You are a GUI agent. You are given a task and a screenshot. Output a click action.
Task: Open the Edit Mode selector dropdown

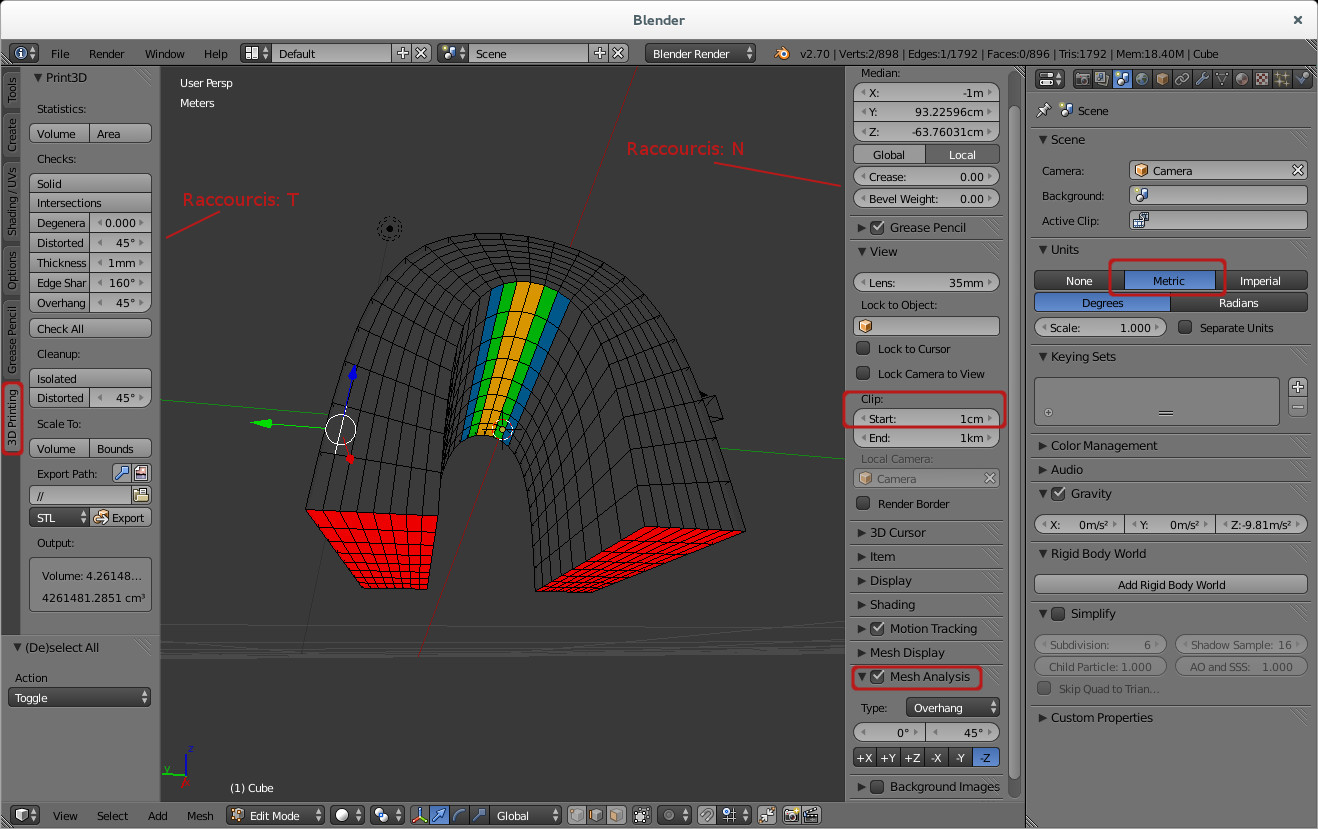[276, 815]
